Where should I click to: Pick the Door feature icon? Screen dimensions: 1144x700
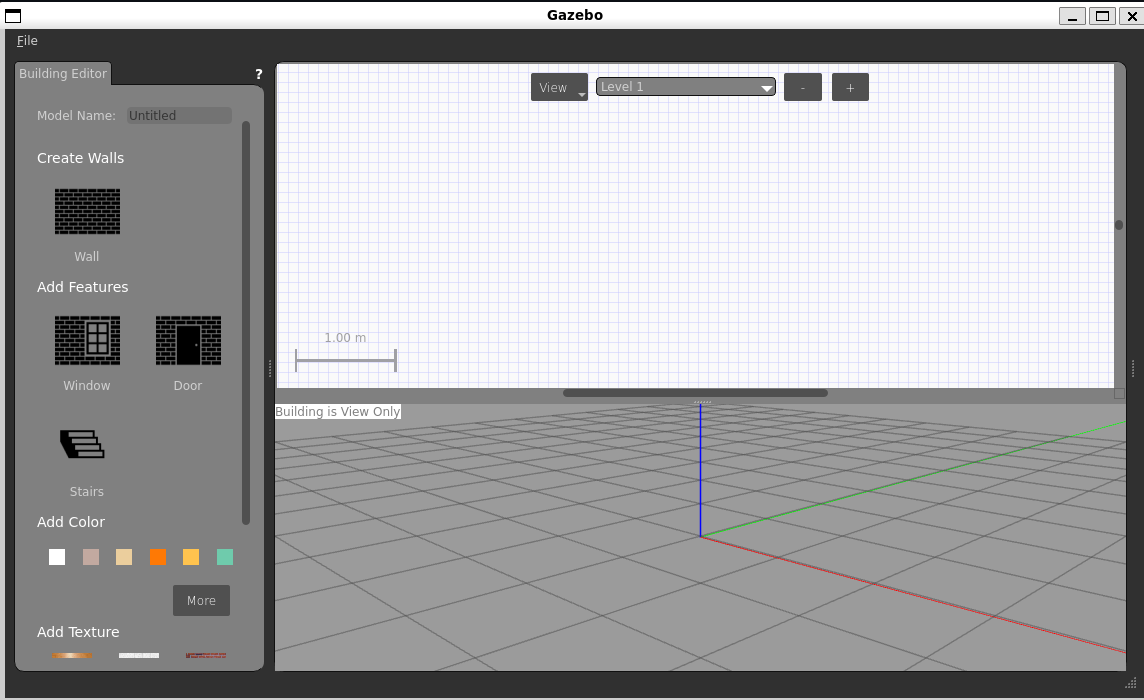pos(188,340)
